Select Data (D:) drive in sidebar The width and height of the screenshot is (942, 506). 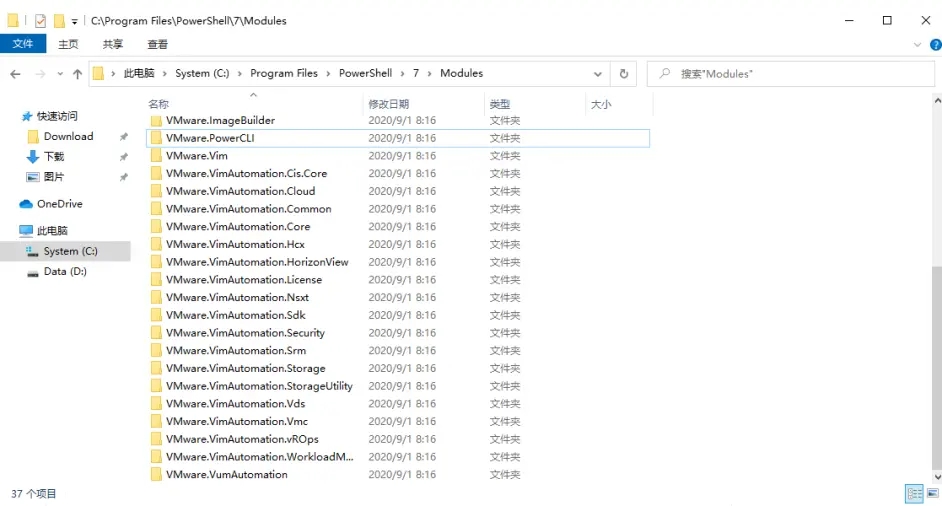[x=65, y=272]
